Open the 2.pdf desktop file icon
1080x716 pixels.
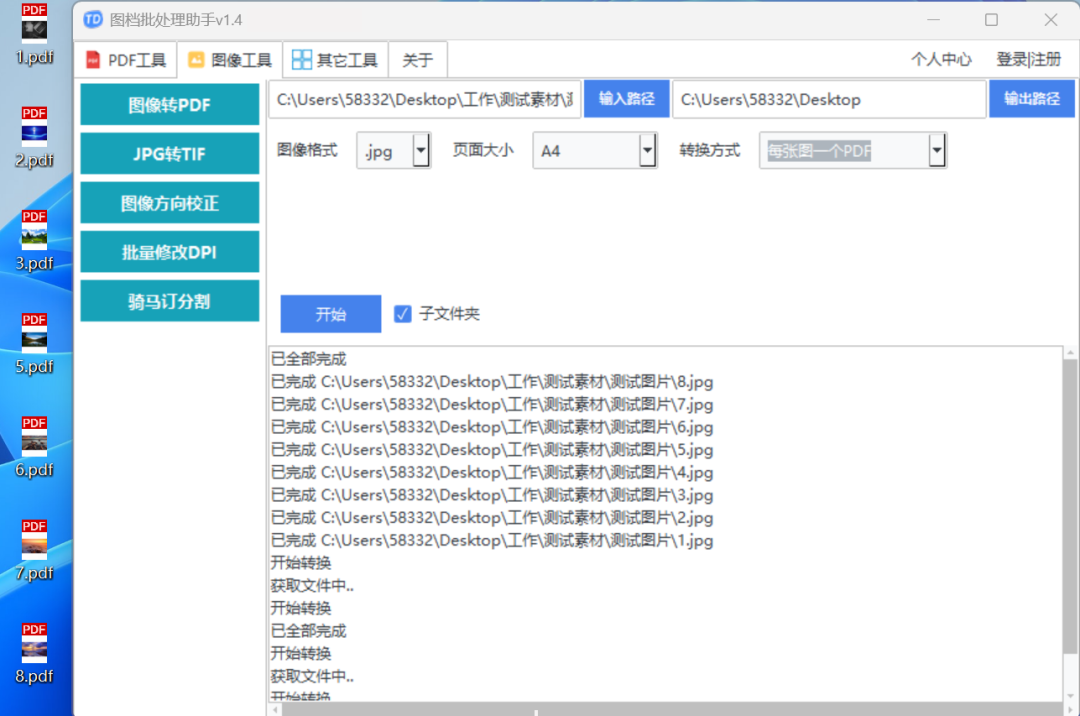pyautogui.click(x=34, y=138)
